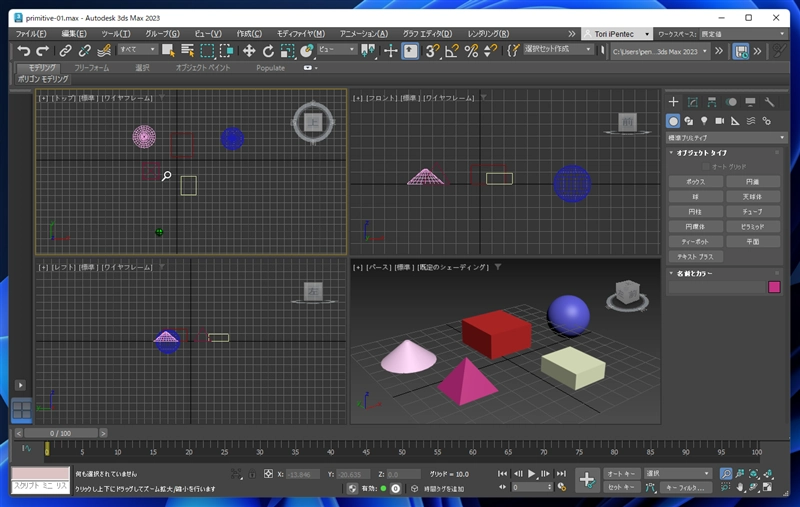
Task: Open the レンダリング(R) menu
Action: click(x=488, y=34)
